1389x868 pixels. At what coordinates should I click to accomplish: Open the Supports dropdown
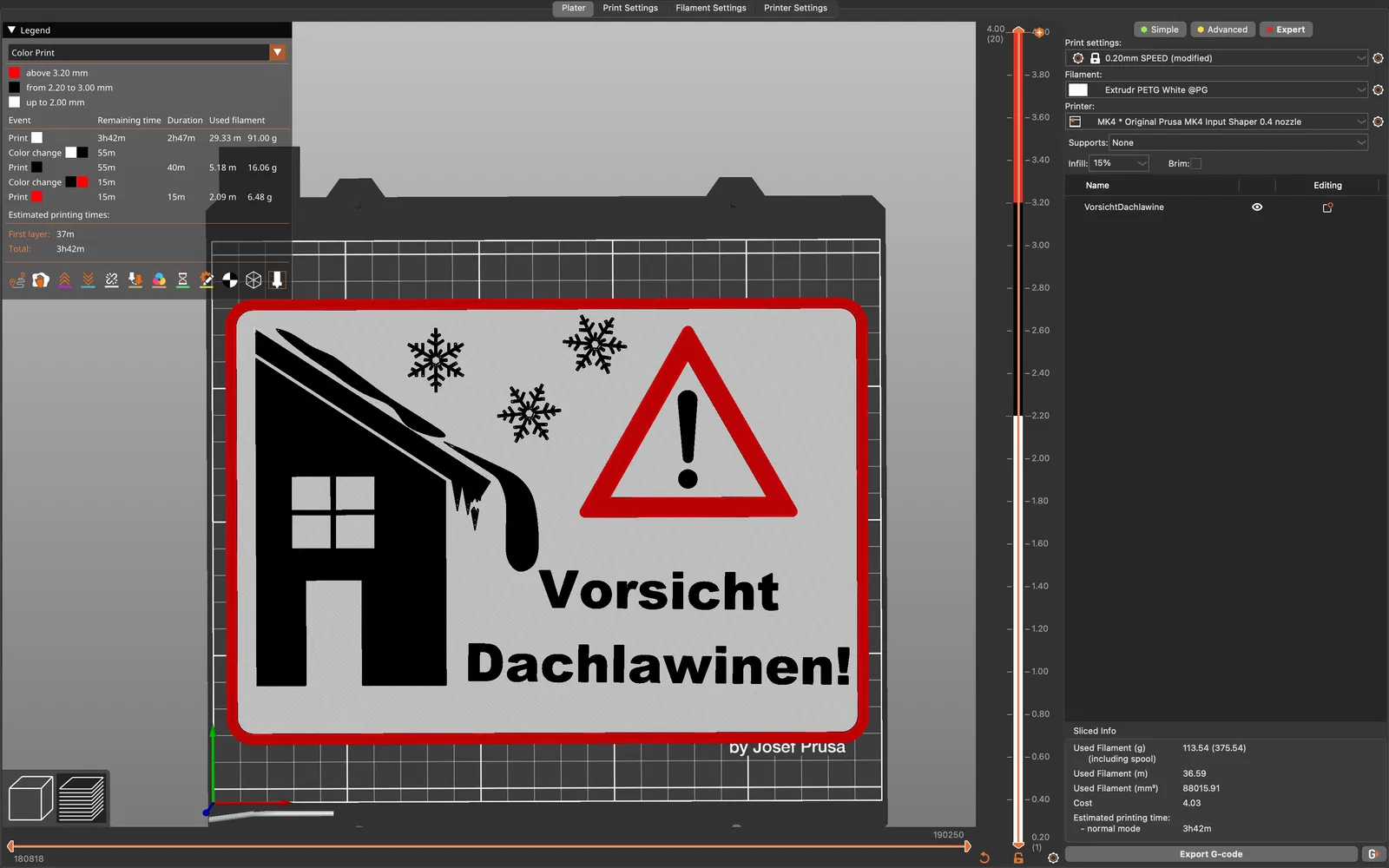click(1239, 142)
